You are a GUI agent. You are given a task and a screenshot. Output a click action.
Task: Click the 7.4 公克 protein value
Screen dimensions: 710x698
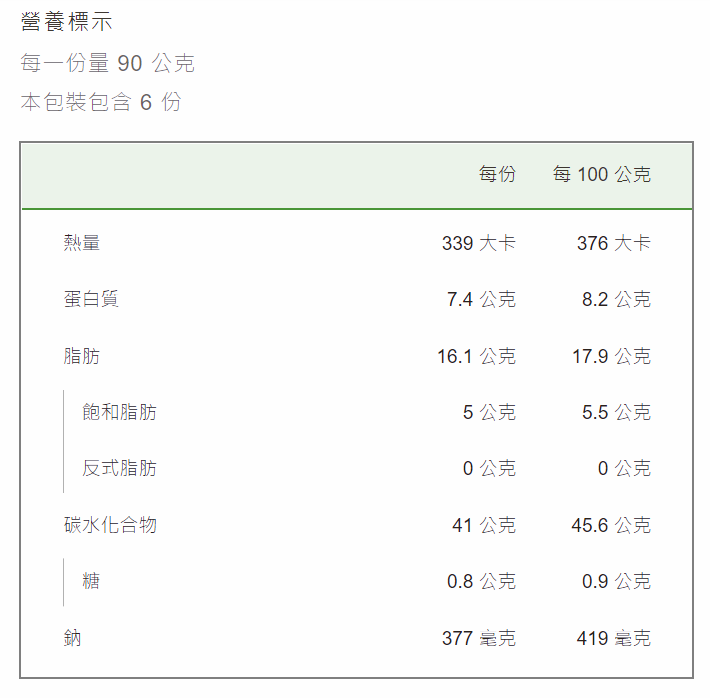[x=481, y=299]
